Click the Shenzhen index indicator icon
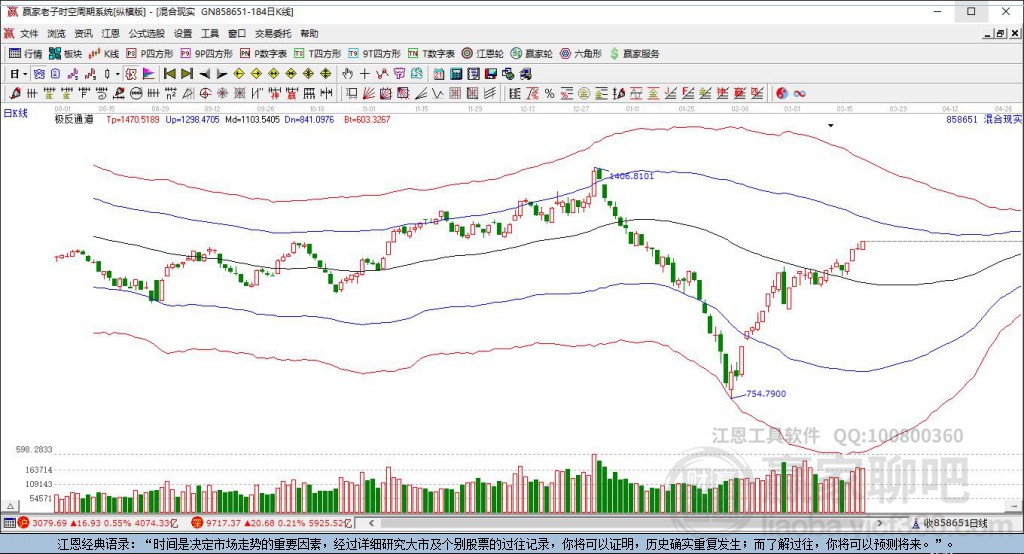 click(197, 523)
